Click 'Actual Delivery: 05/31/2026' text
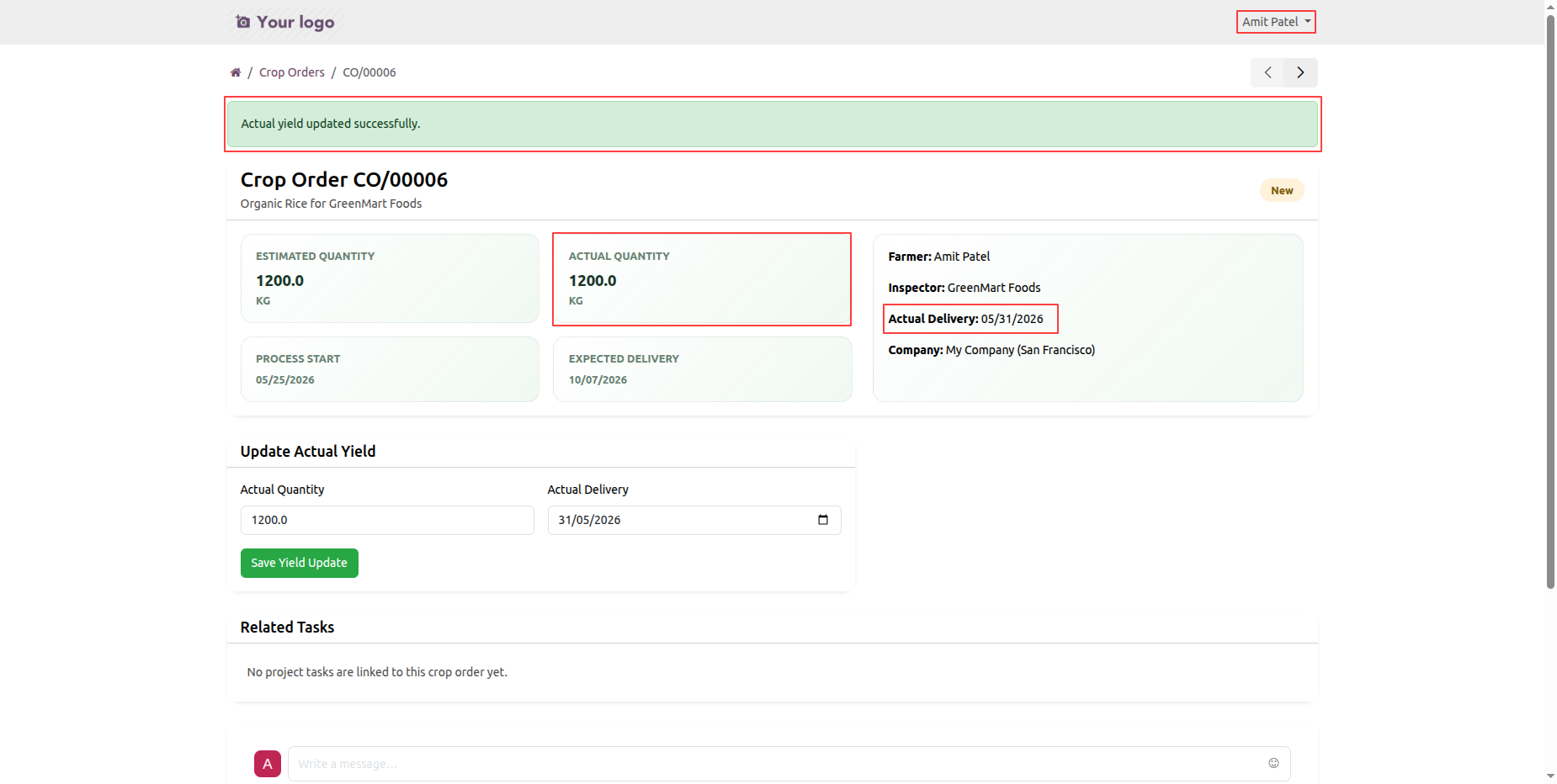The width and height of the screenshot is (1557, 784). tap(966, 319)
